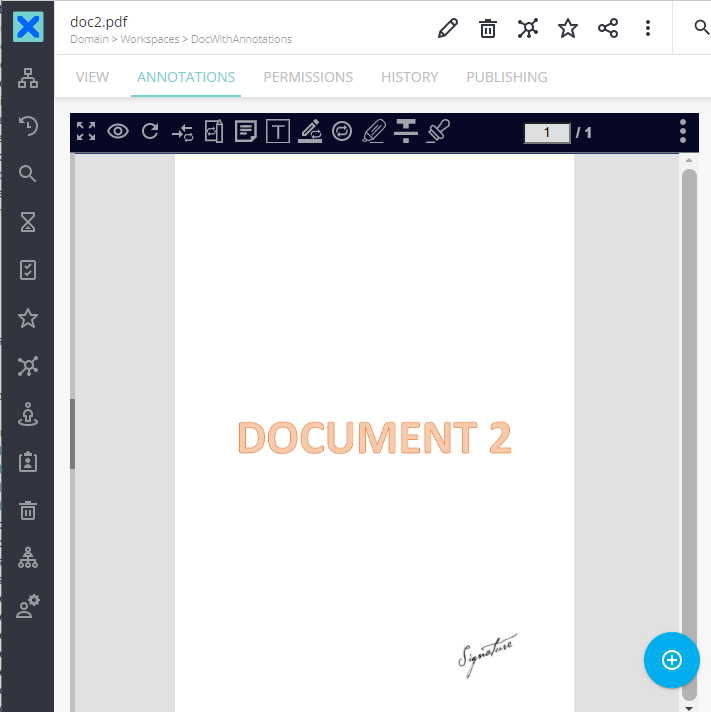Select the sticky note annotation tool
The image size is (711, 712).
pos(246,131)
